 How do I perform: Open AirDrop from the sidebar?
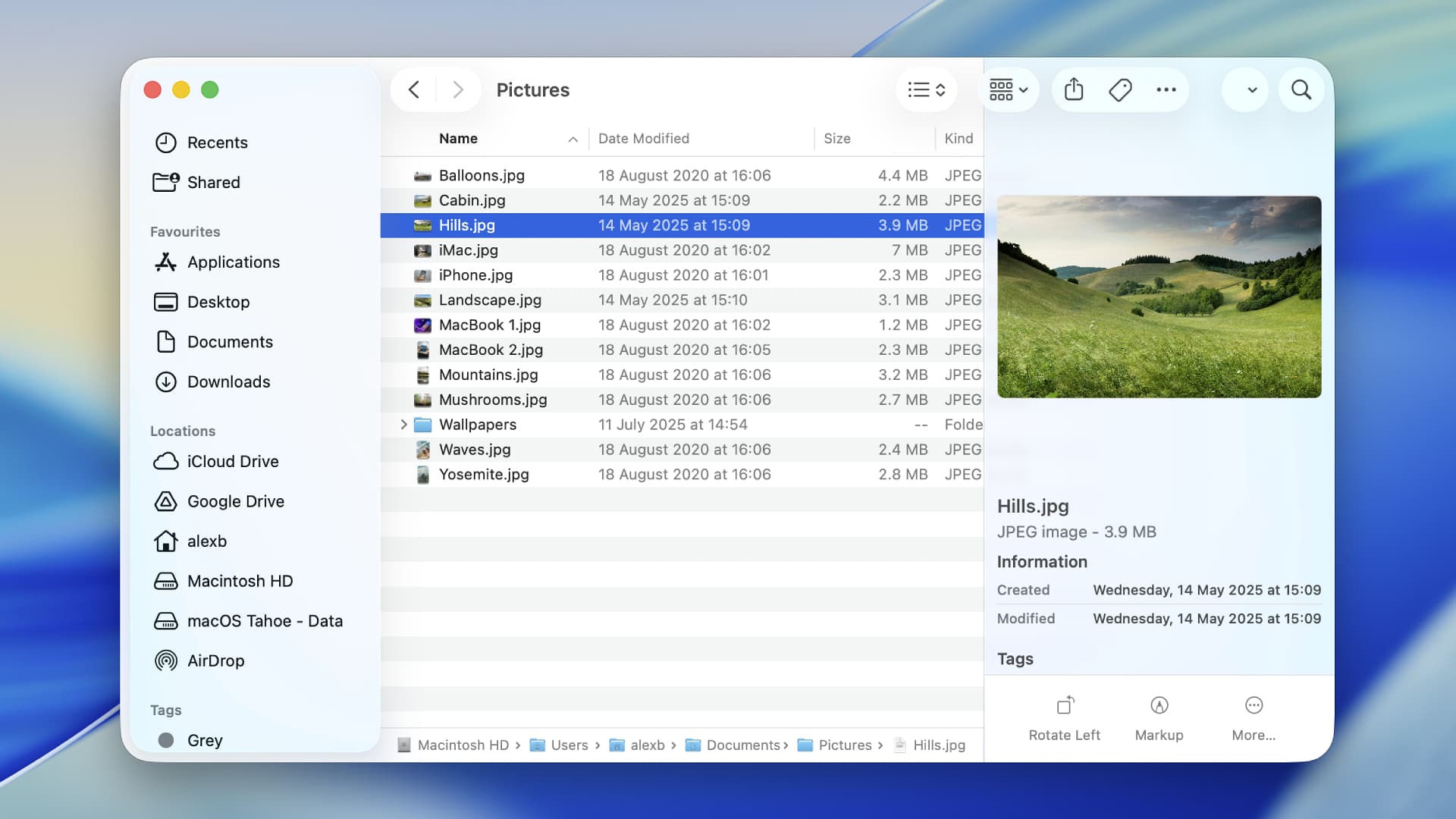click(215, 661)
